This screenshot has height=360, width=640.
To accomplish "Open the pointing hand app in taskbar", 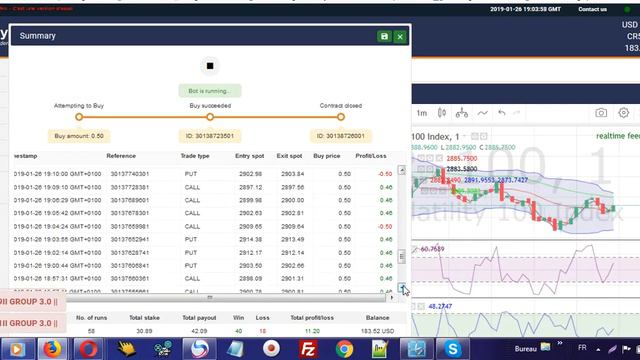I will pyautogui.click(x=126, y=349).
